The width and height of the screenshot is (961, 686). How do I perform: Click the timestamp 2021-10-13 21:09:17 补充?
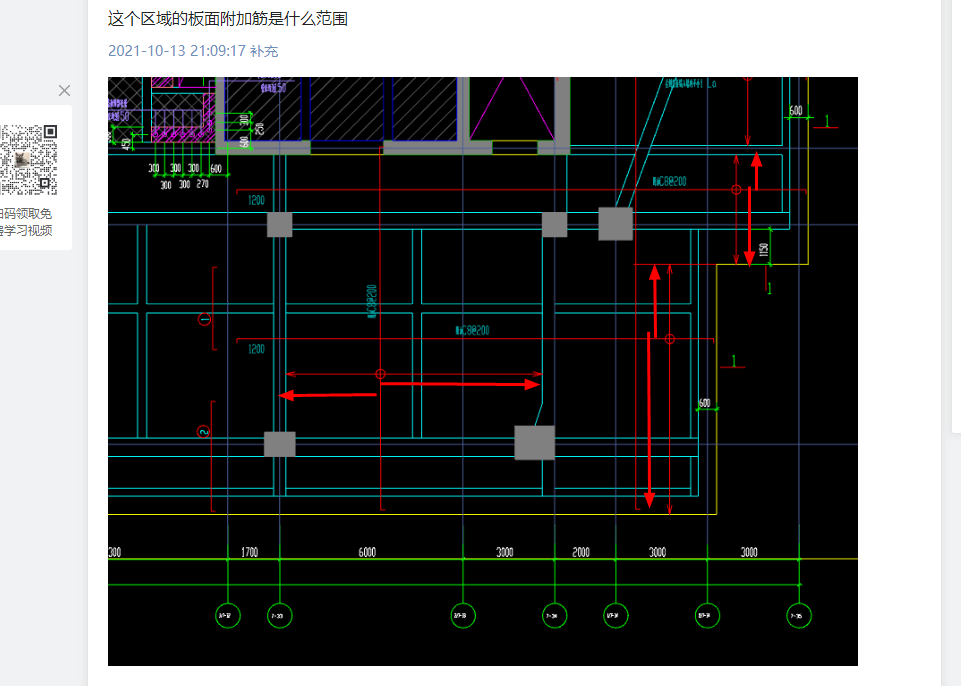coord(193,51)
